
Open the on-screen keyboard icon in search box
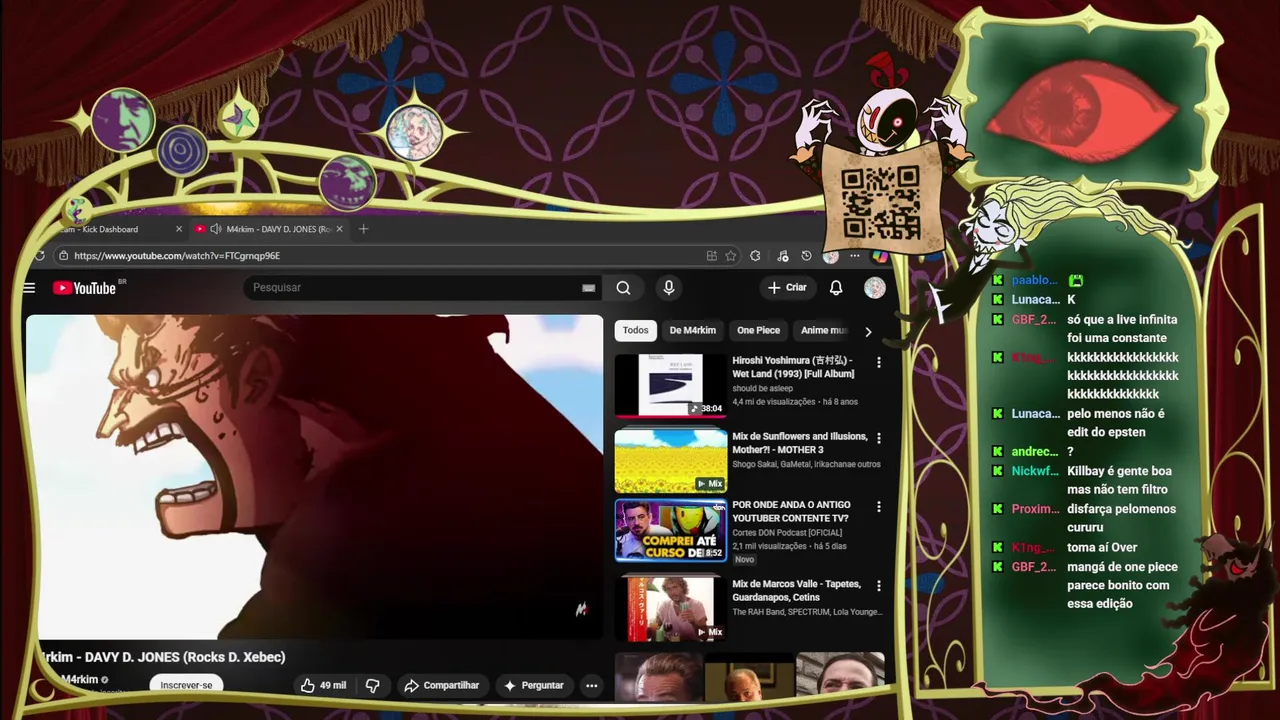(x=589, y=288)
